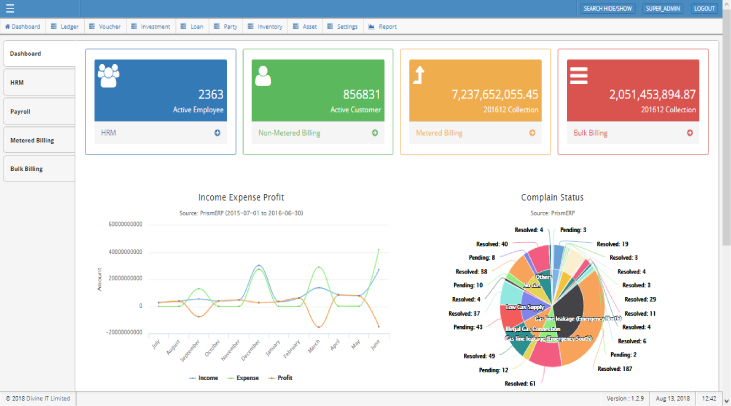Click the LOGOUT button
The height and width of the screenshot is (406, 731).
coord(704,8)
